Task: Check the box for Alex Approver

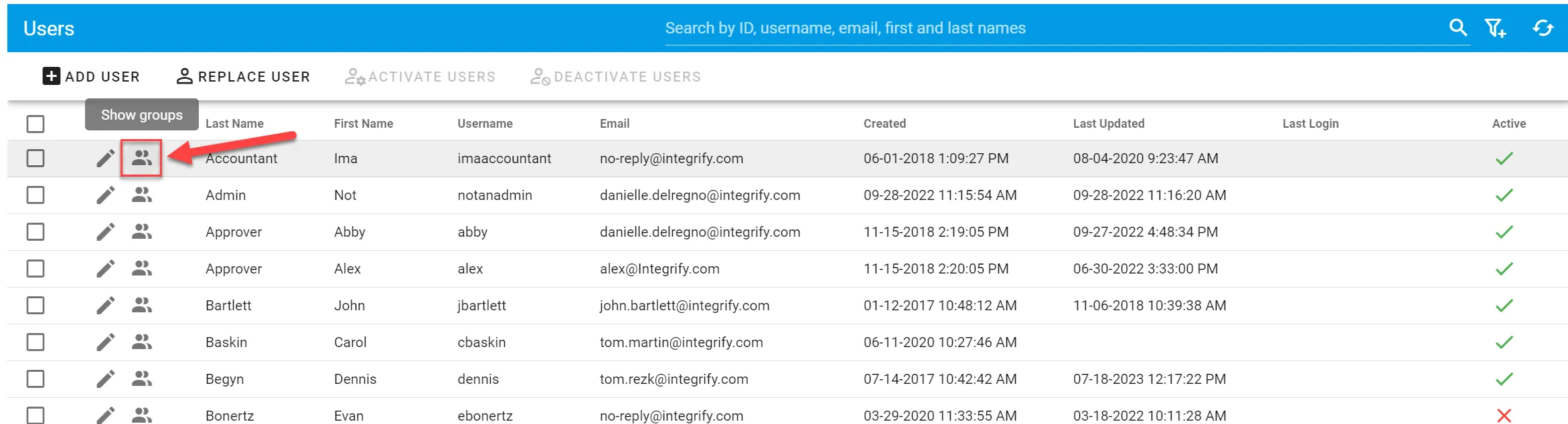Action: coord(35,269)
